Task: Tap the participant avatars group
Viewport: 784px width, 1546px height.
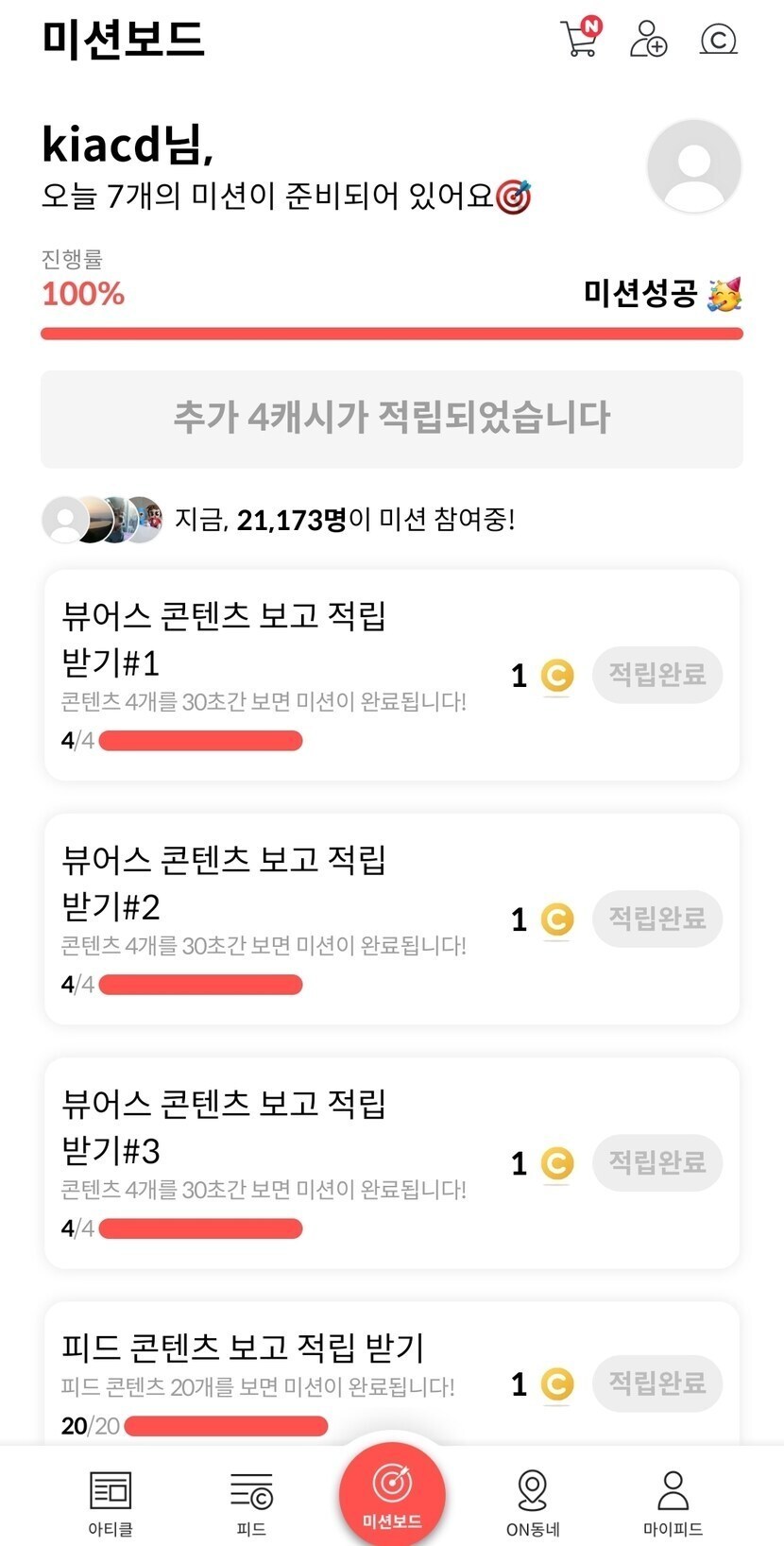Action: pyautogui.click(x=103, y=520)
